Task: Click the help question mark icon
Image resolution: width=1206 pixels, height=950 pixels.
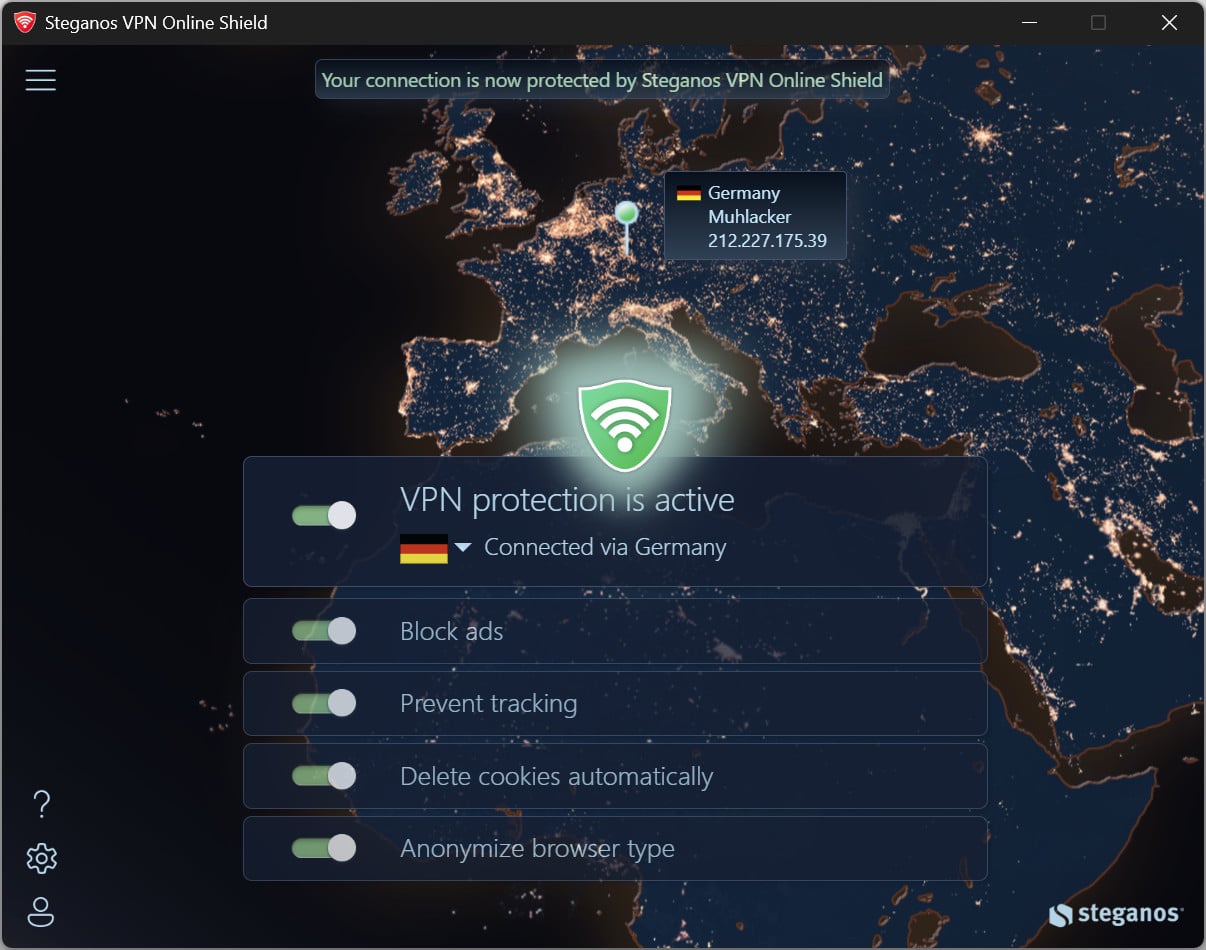Action: click(41, 803)
